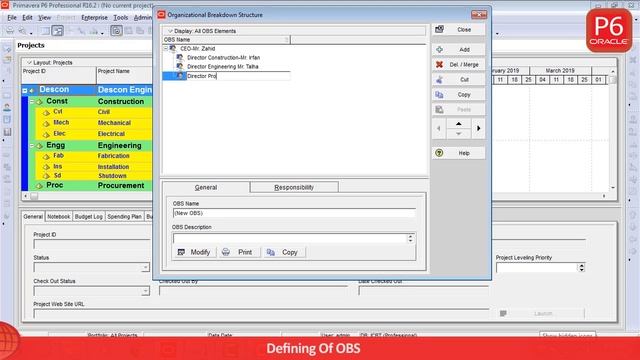Select the General tab in OBS dialog

[x=206, y=187]
